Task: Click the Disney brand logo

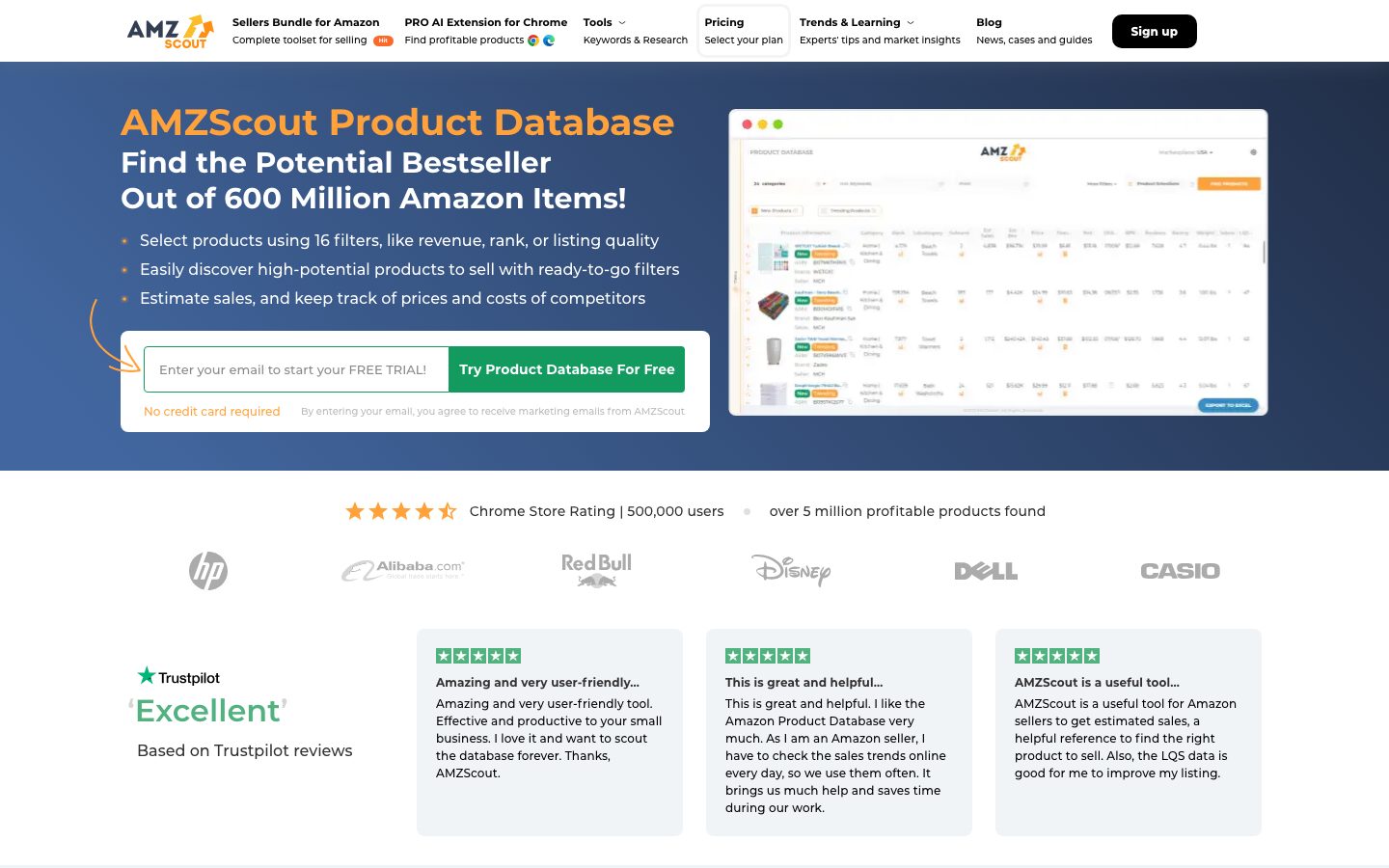Action: 791,570
